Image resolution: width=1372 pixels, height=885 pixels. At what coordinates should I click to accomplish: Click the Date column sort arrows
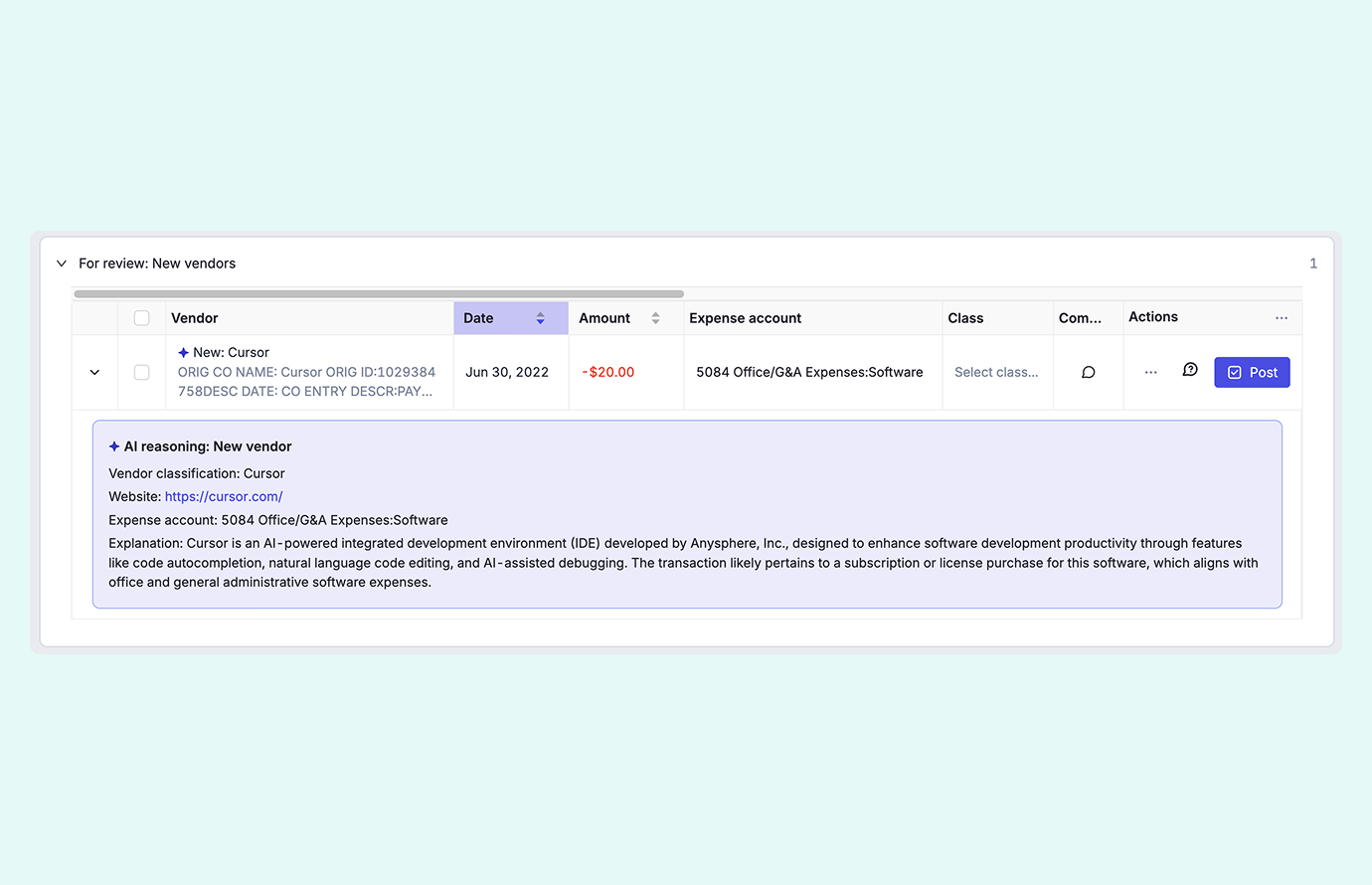click(x=540, y=318)
